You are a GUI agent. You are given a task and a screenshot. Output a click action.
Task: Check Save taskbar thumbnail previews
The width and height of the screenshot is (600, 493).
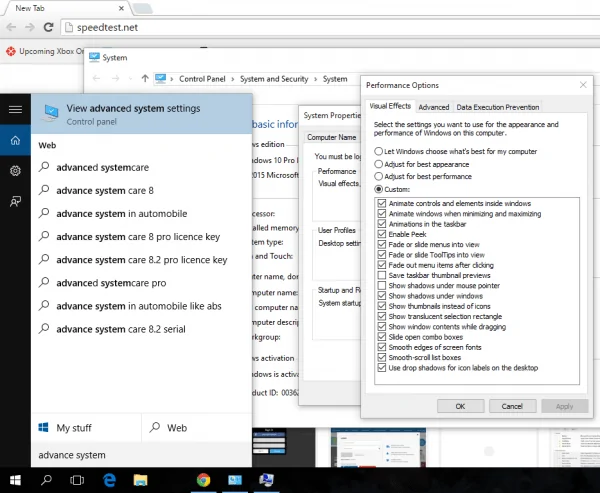click(382, 275)
